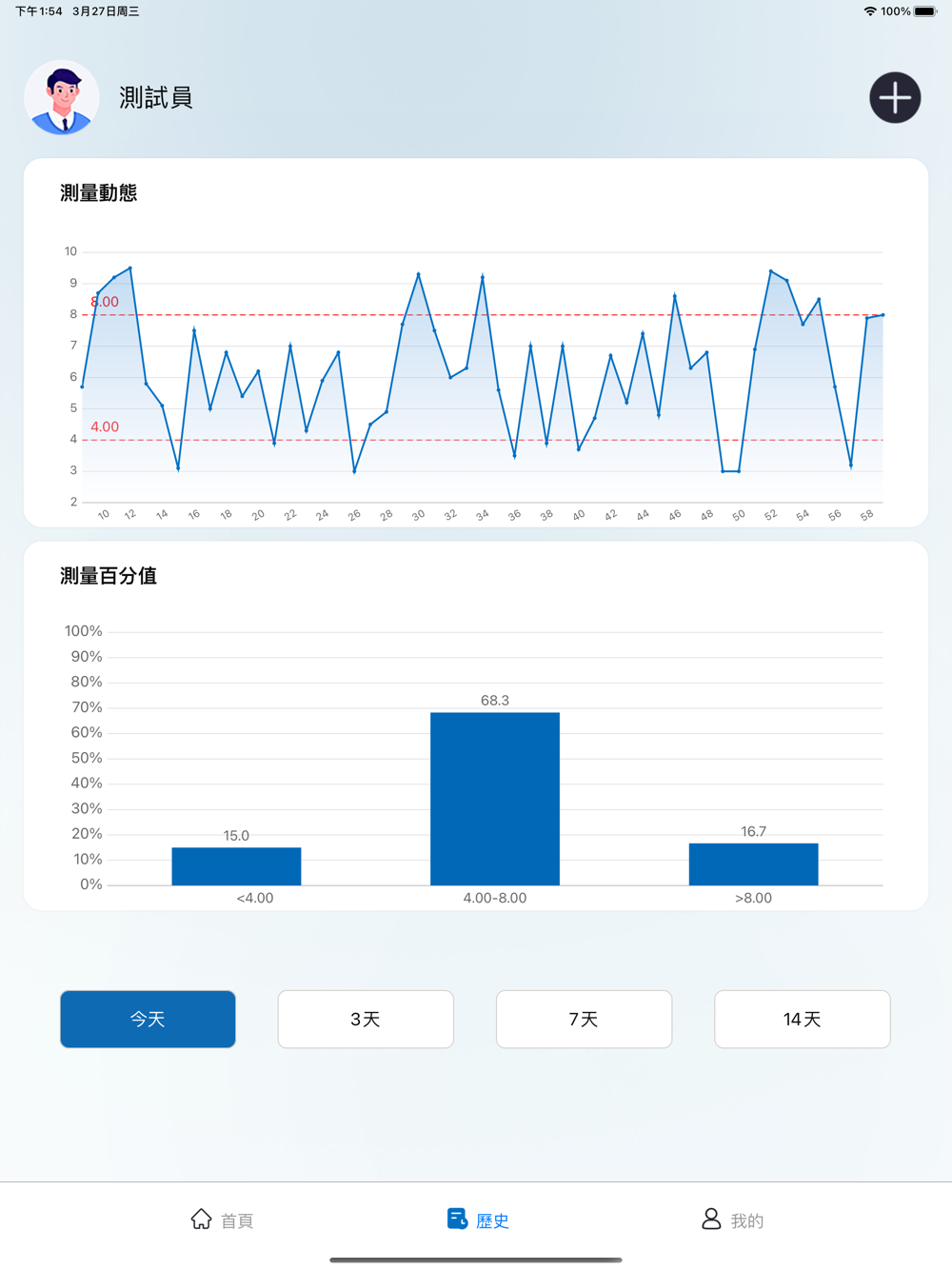Tap the plus add-measurement button

895,97
